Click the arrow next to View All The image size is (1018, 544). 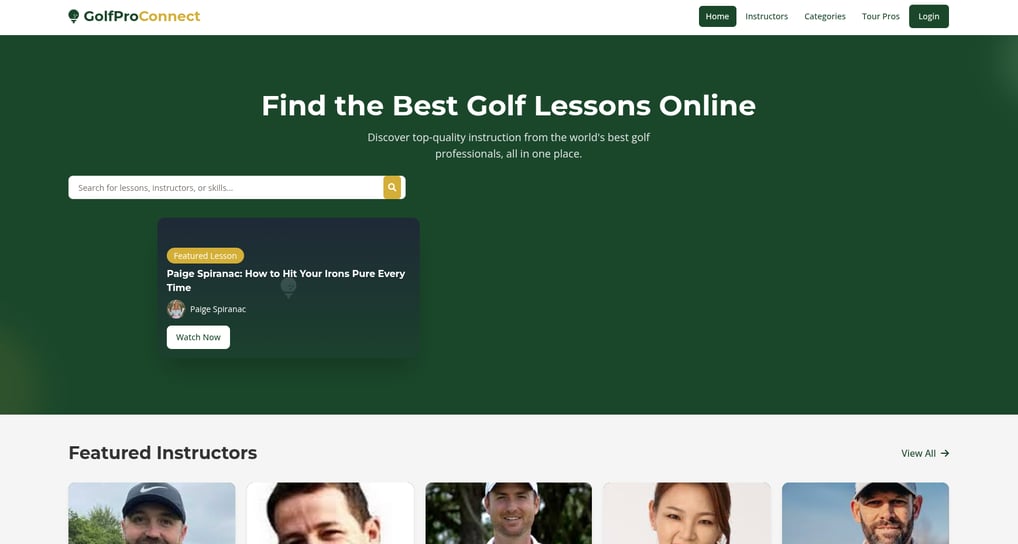945,453
